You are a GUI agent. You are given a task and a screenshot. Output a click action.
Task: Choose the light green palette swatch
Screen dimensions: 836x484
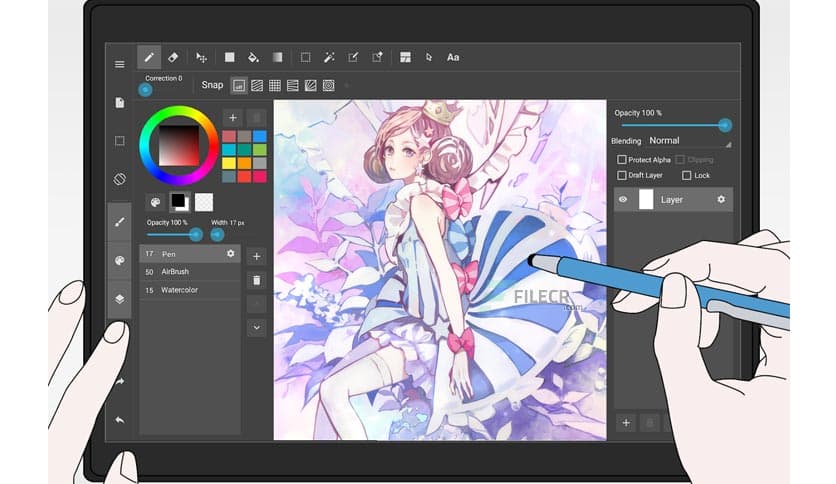tap(260, 150)
